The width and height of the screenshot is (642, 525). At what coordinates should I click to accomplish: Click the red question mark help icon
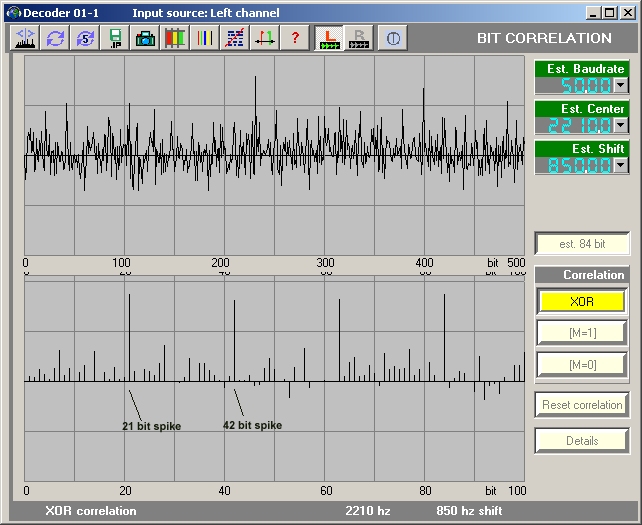click(x=295, y=38)
